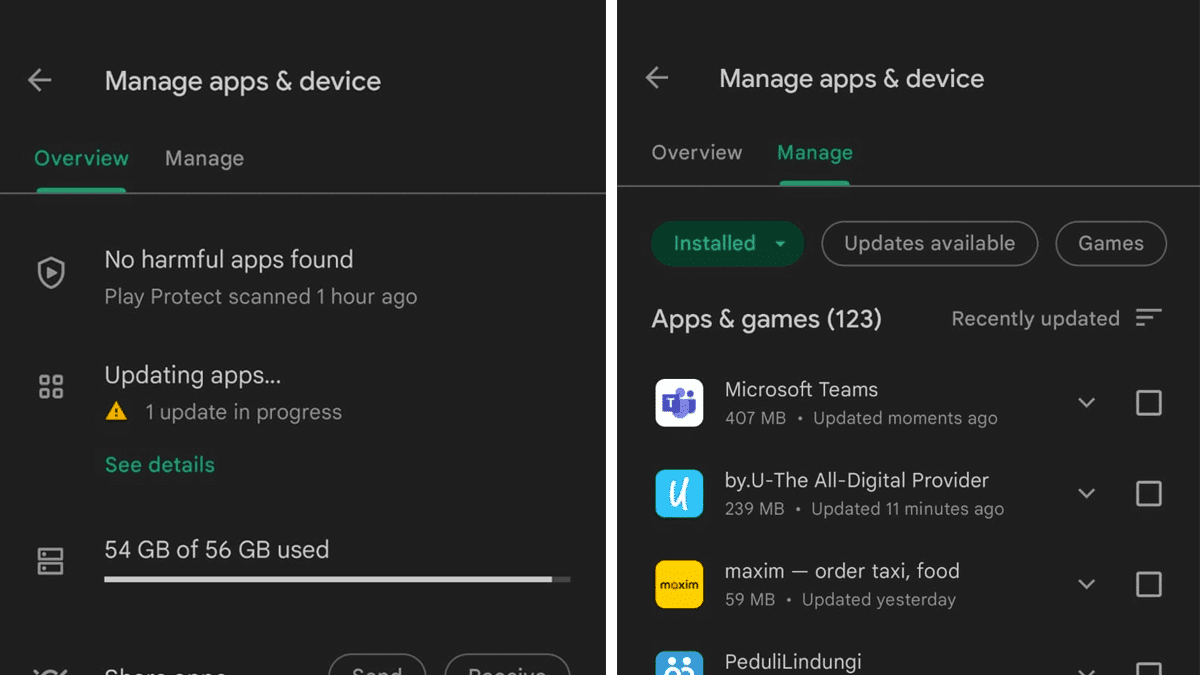Switch to Overview tab on right screen
The width and height of the screenshot is (1200, 675).
pyautogui.click(x=697, y=152)
